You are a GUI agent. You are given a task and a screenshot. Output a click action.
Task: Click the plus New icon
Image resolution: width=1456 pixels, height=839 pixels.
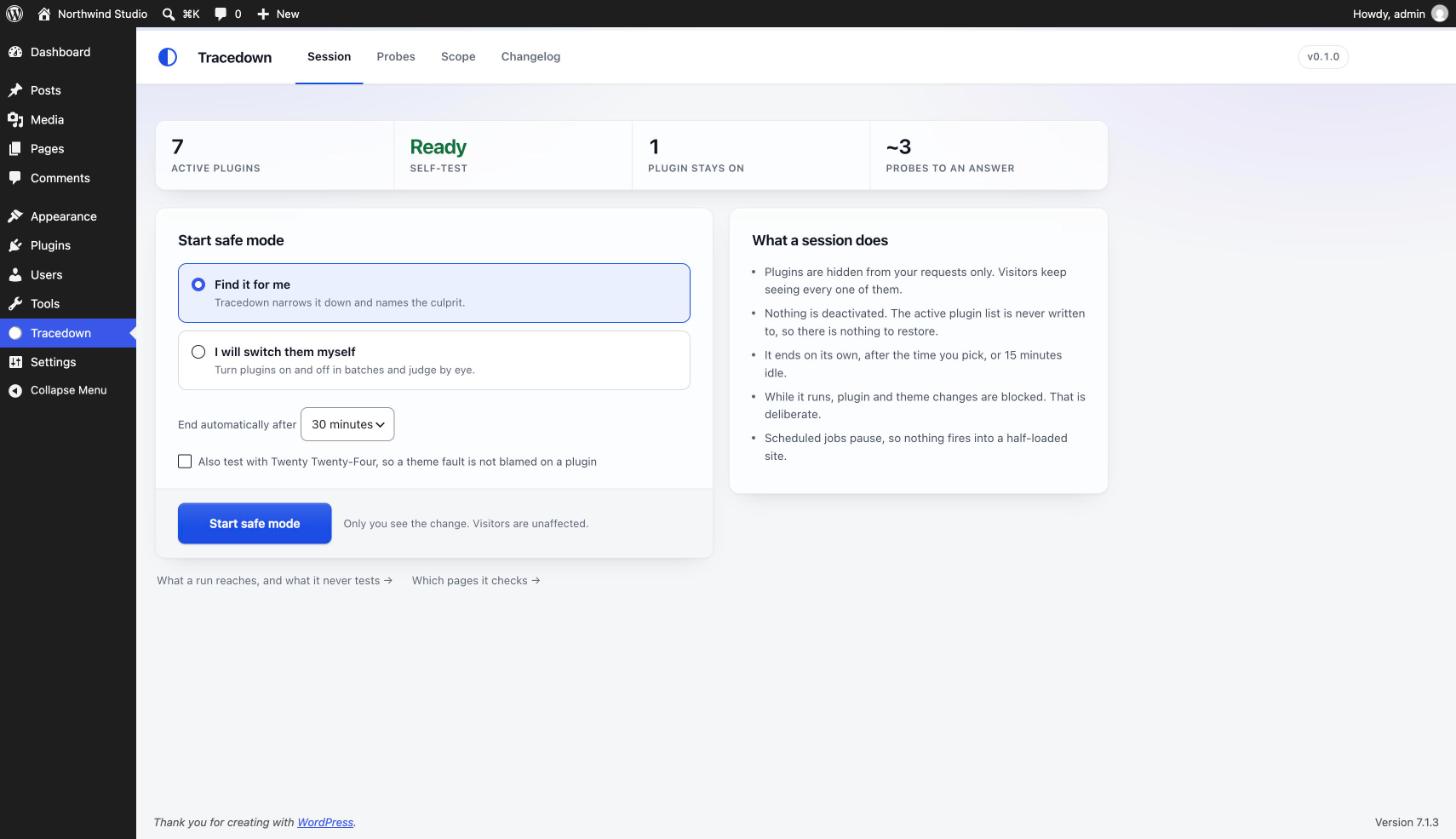coord(263,14)
